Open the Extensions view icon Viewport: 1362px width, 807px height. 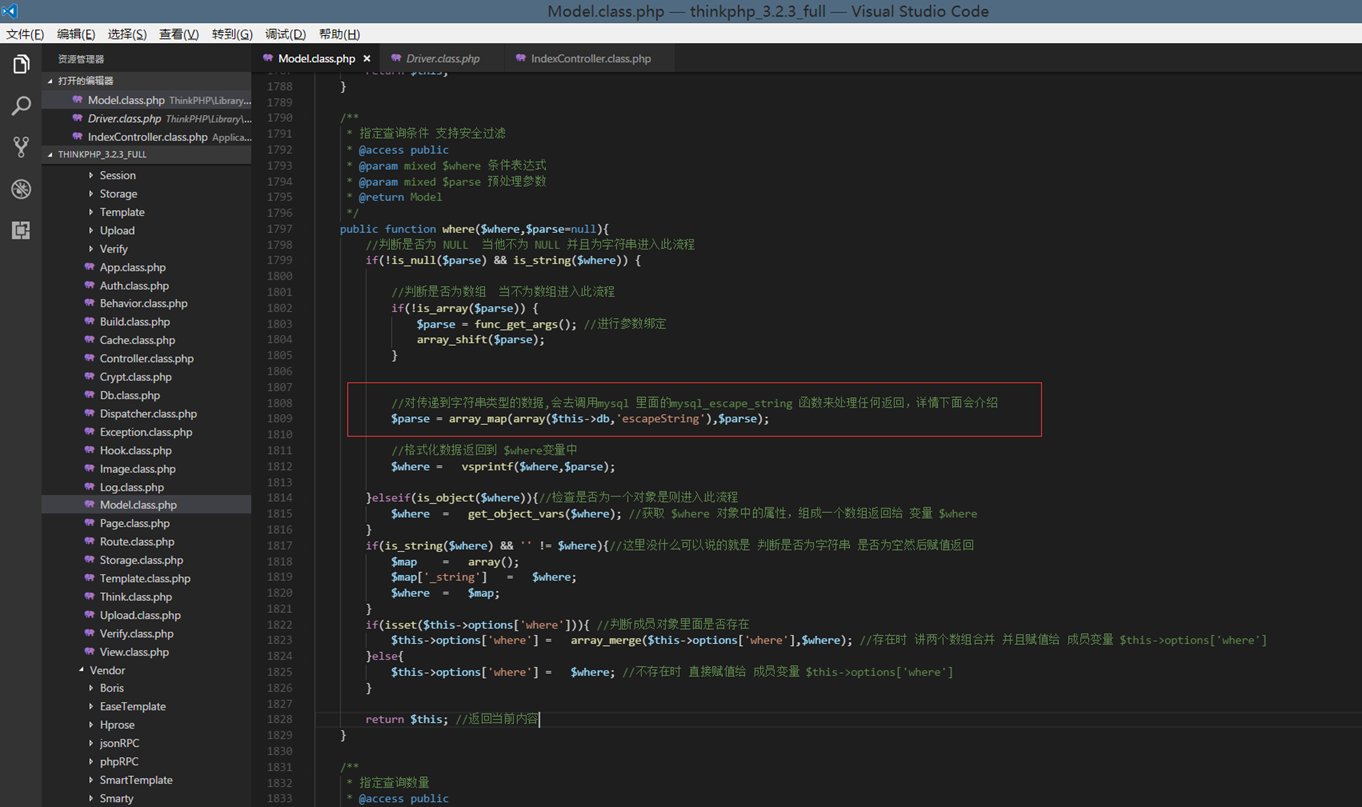pyautogui.click(x=21, y=230)
